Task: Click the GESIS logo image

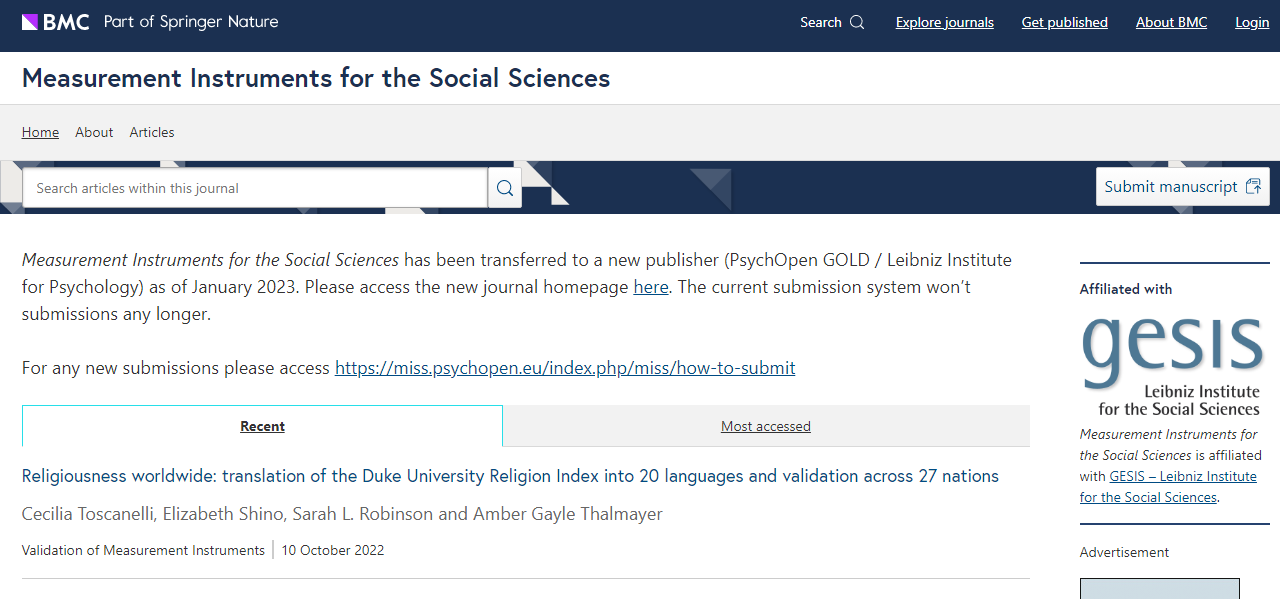Action: (1170, 366)
